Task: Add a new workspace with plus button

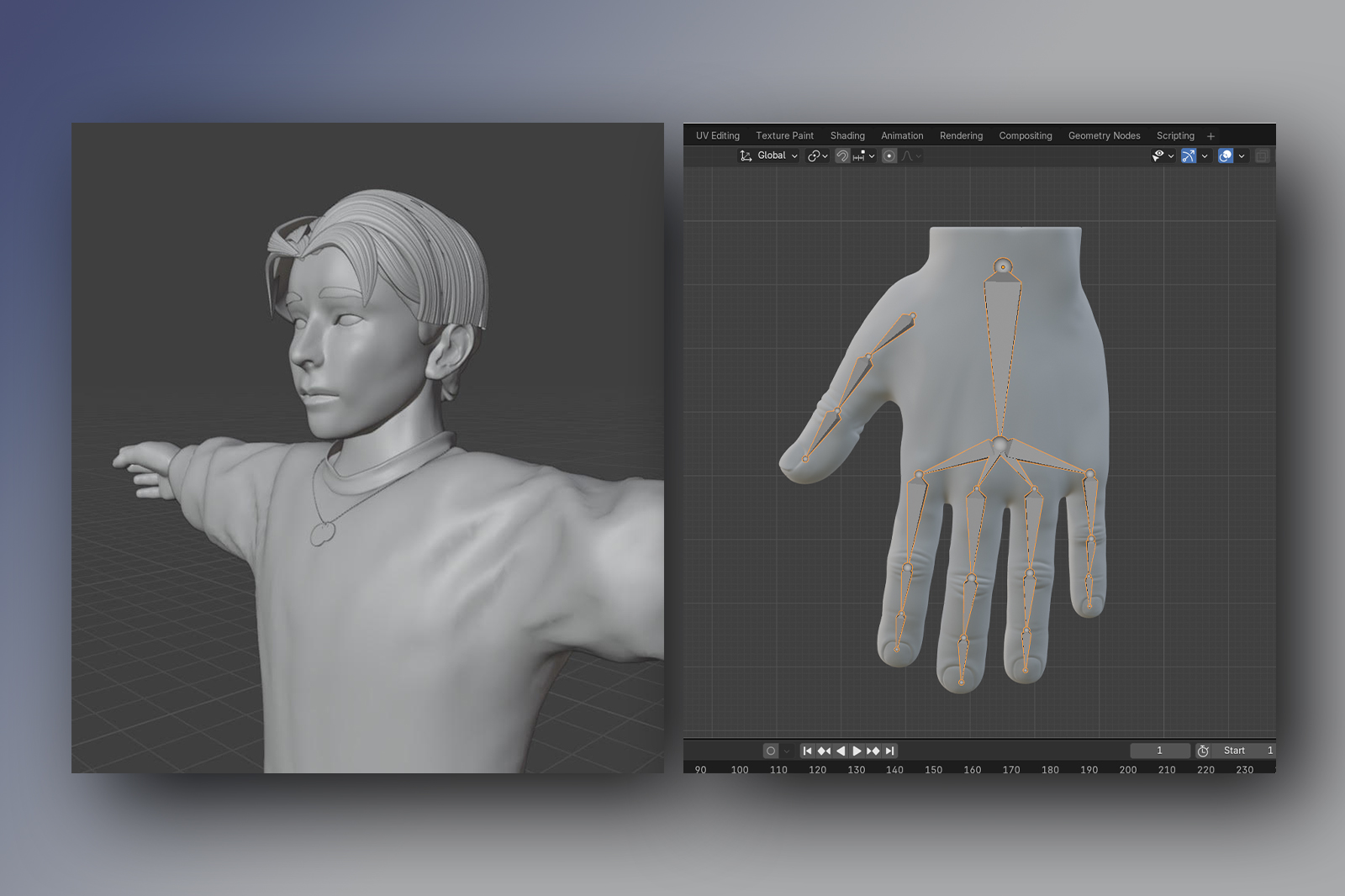Action: (1210, 136)
